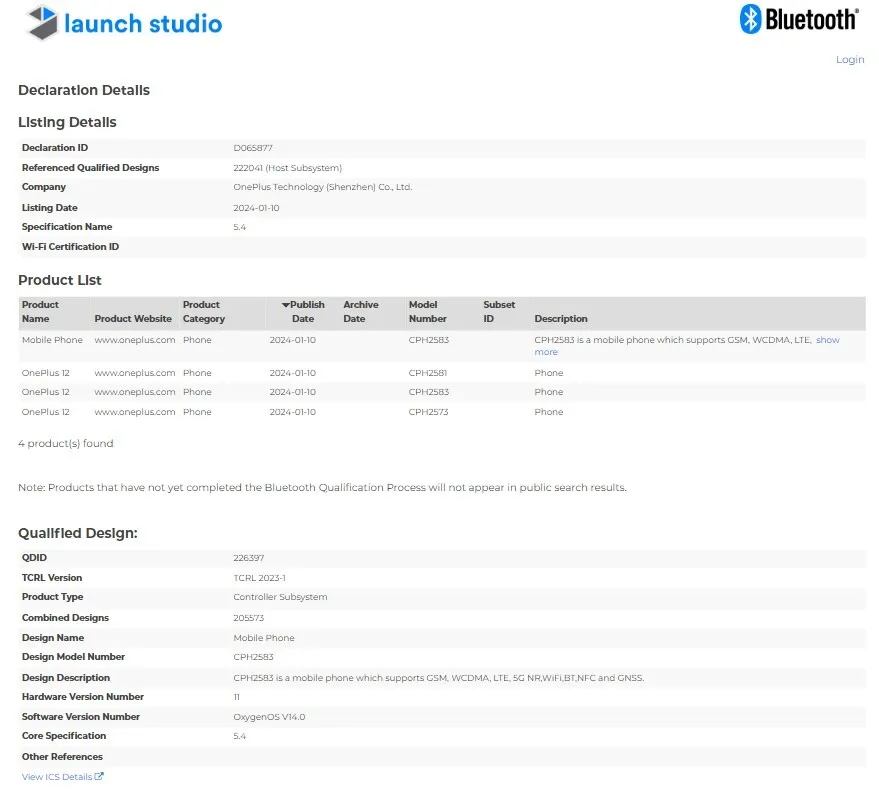879x801 pixels.
Task: Click the Product Website column header
Action: [133, 319]
